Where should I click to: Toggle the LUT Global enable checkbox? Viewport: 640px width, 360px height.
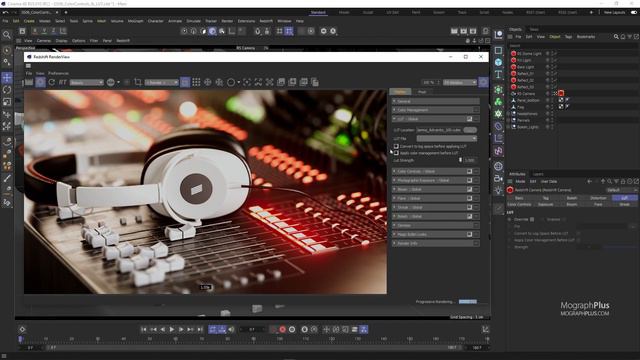pos(469,119)
